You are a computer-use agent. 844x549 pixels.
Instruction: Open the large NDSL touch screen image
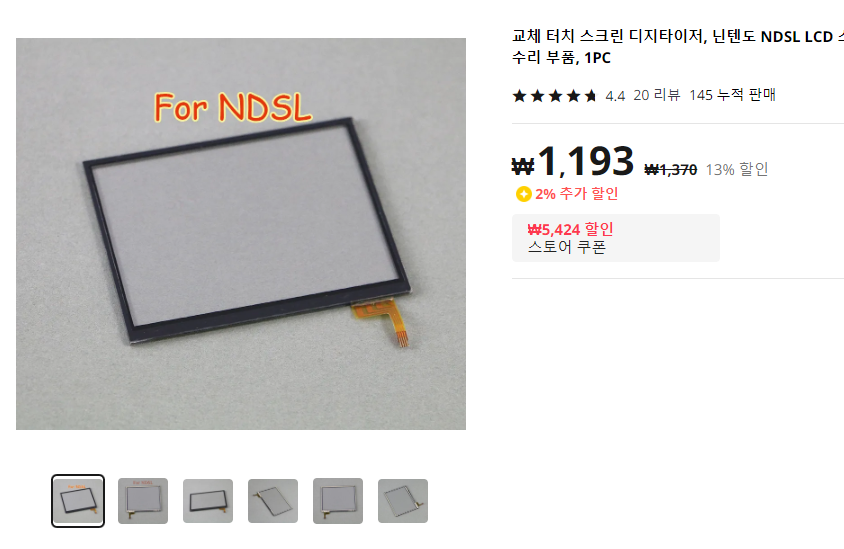pyautogui.click(x=241, y=234)
